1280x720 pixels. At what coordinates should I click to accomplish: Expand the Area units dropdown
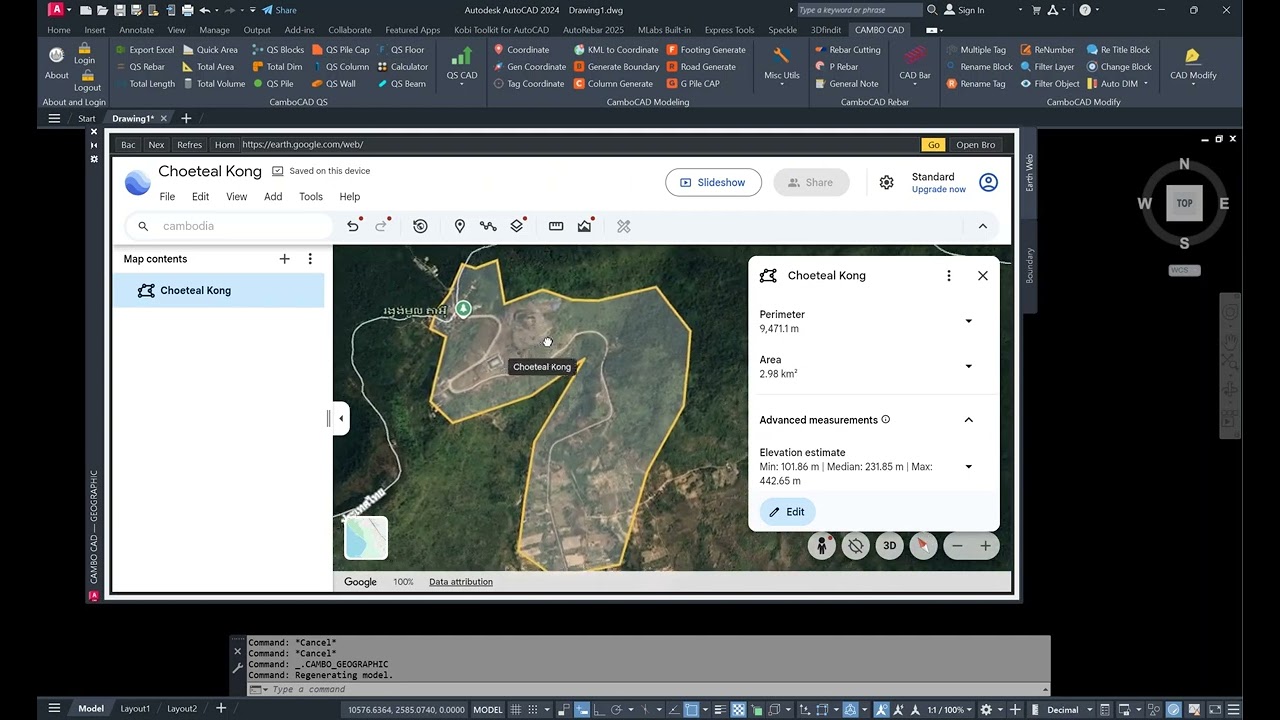click(968, 366)
